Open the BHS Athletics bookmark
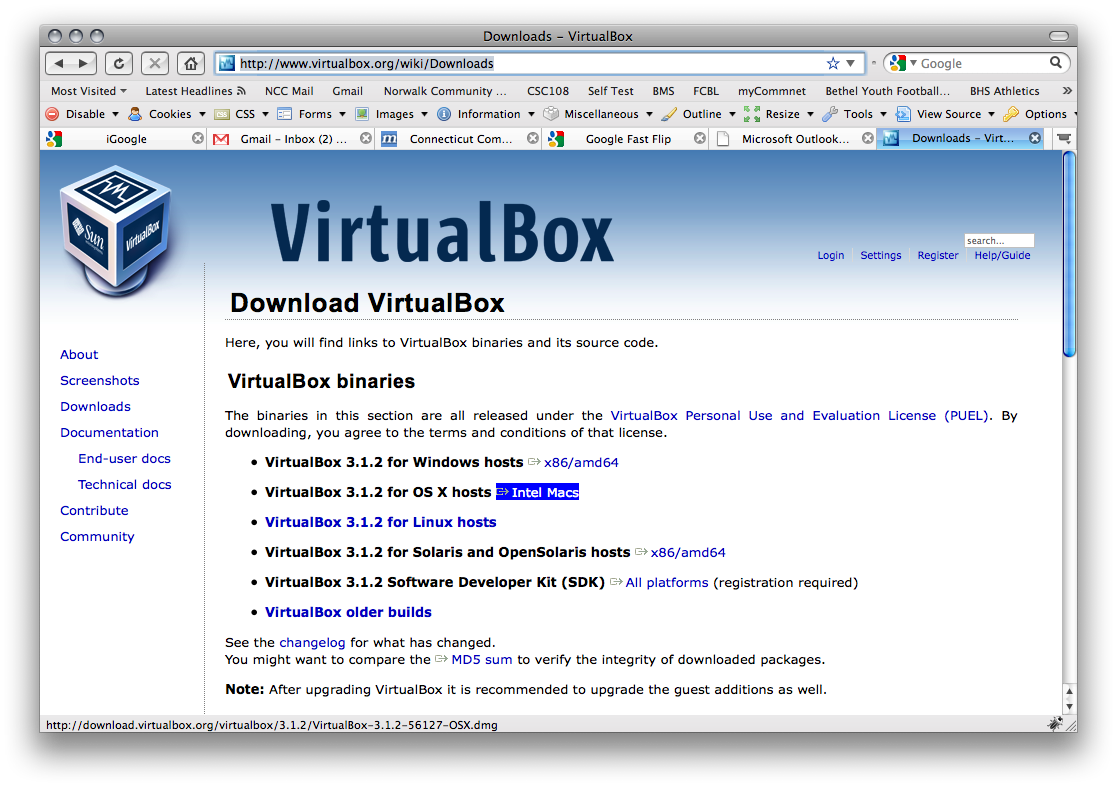Image resolution: width=1117 pixels, height=787 pixels. [1004, 91]
